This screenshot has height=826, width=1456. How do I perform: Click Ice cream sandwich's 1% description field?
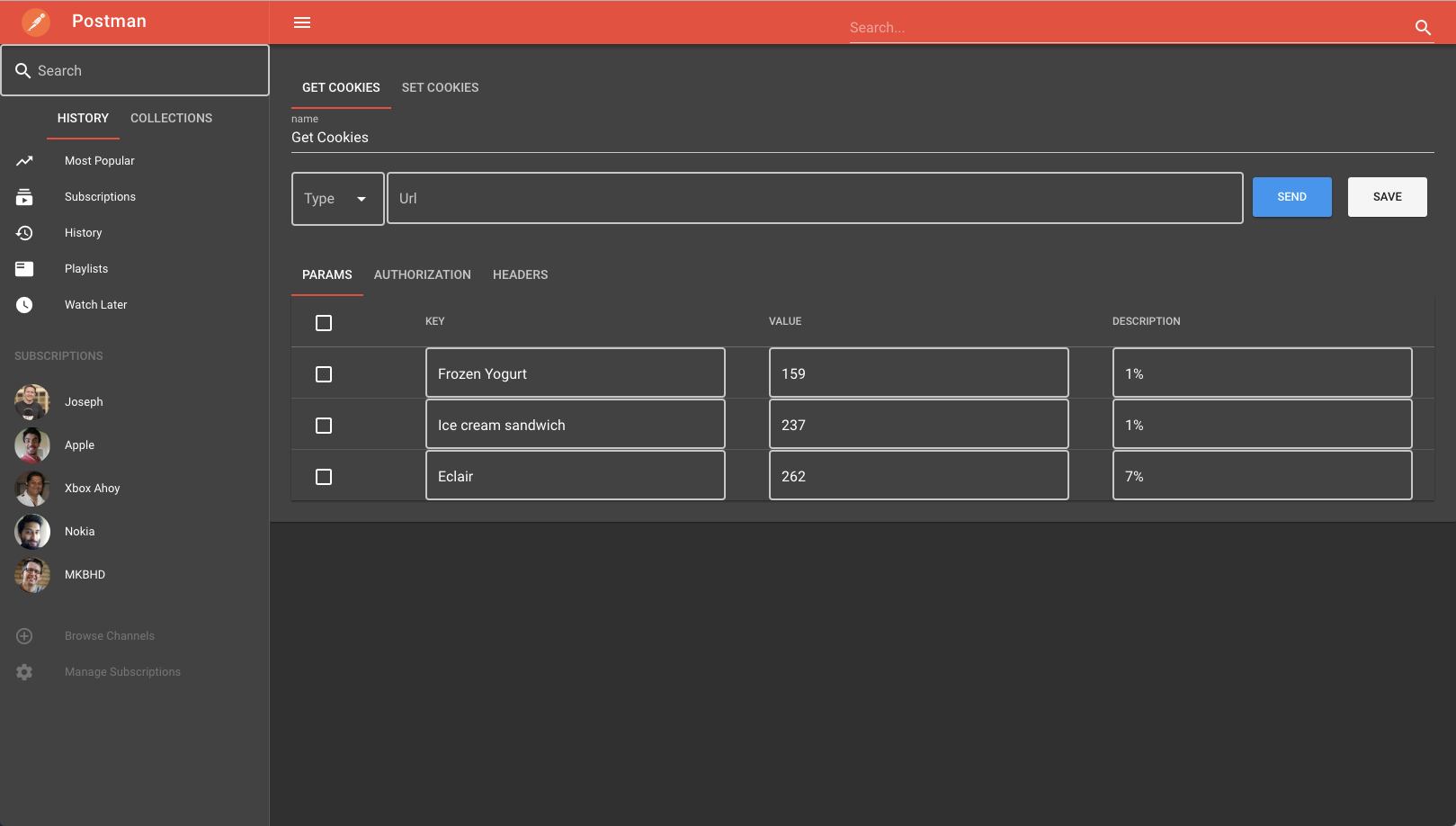[1263, 424]
